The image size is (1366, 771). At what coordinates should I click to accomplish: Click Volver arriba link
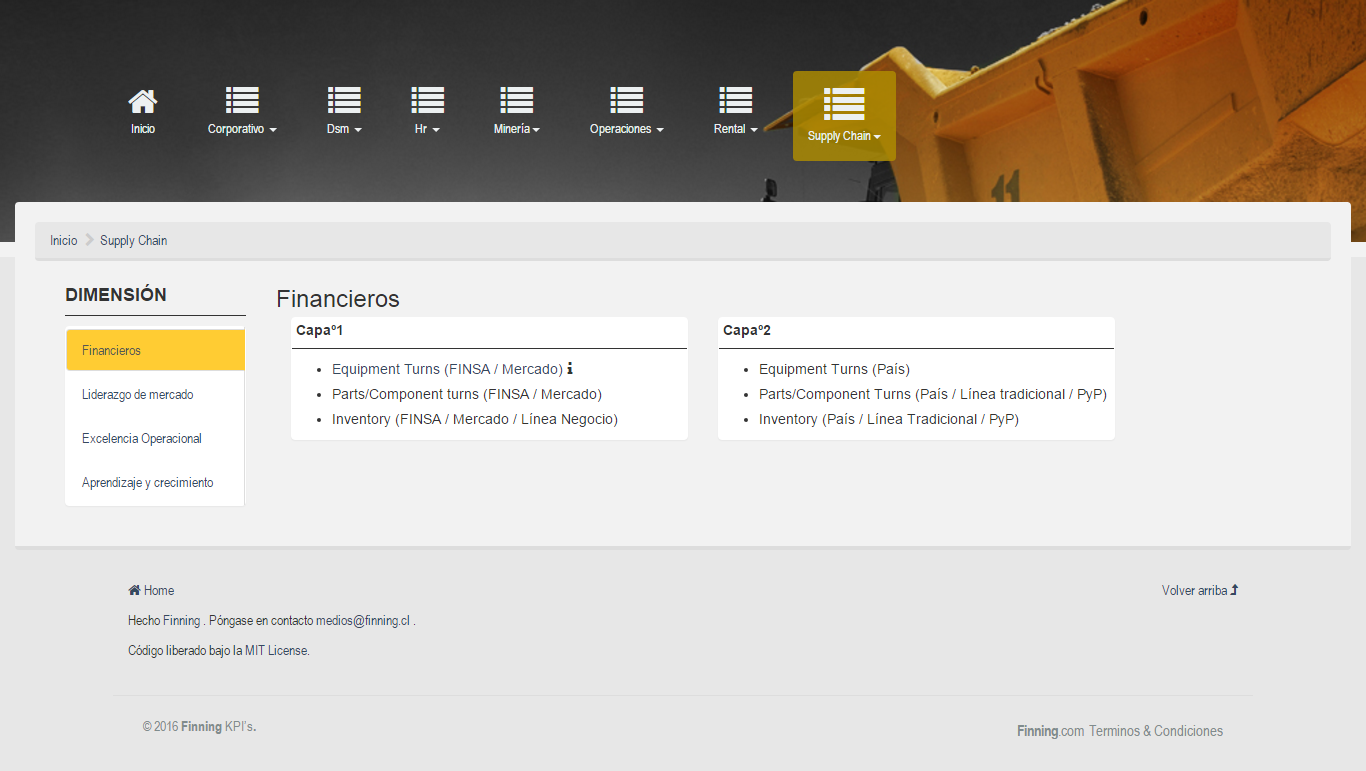1199,591
